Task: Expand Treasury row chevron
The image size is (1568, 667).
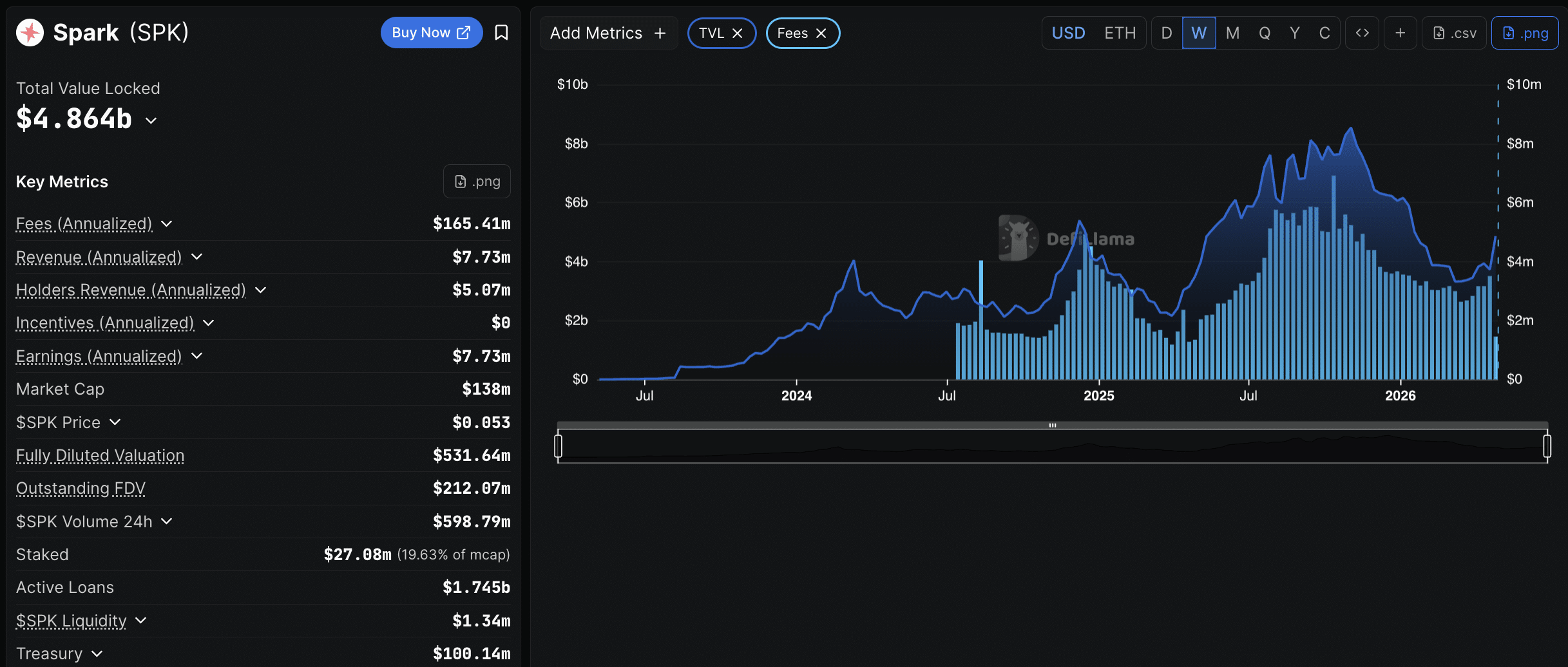Action: 97,654
